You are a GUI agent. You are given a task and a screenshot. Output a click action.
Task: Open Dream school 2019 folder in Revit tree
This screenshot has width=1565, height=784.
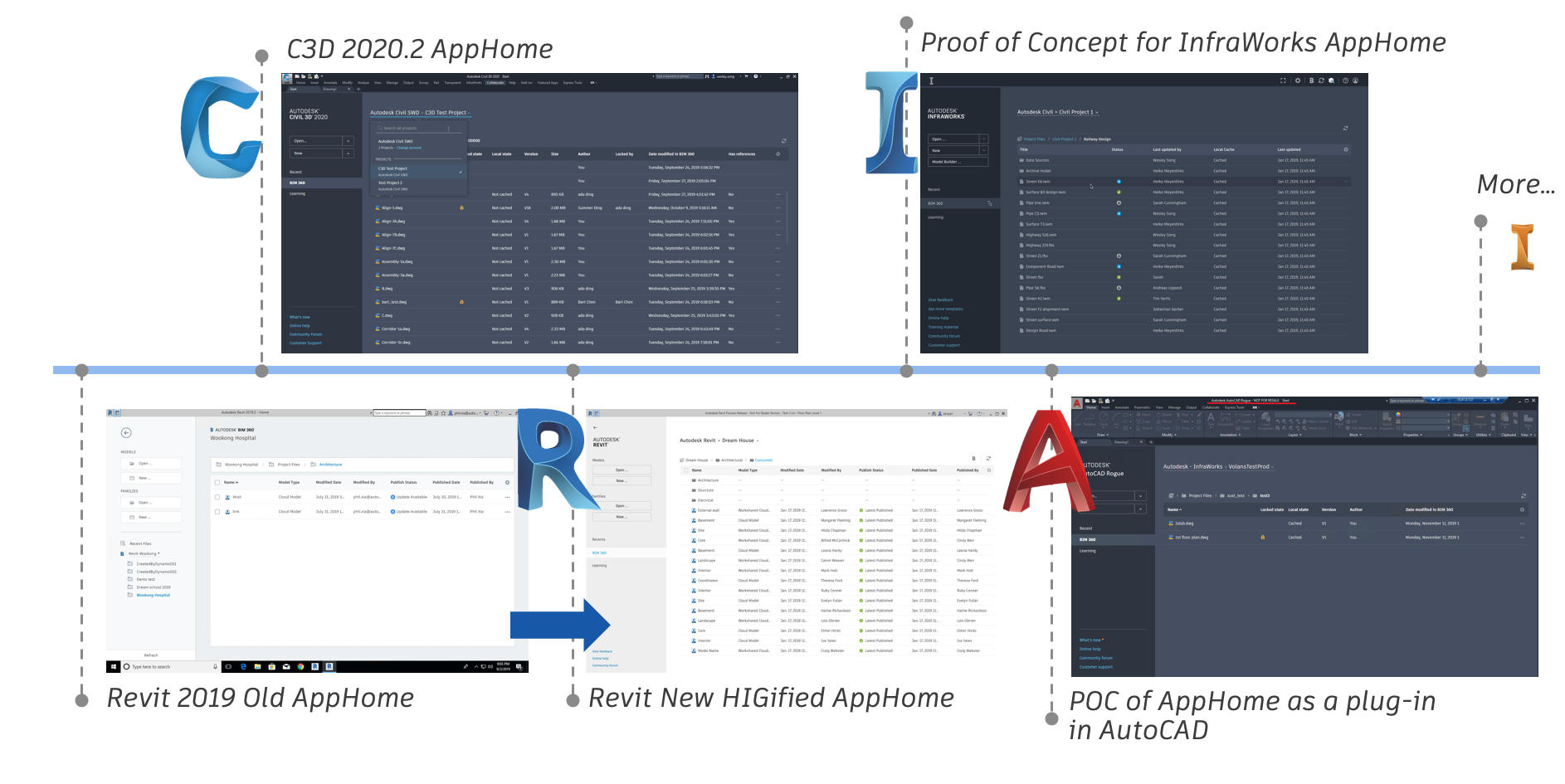154,587
